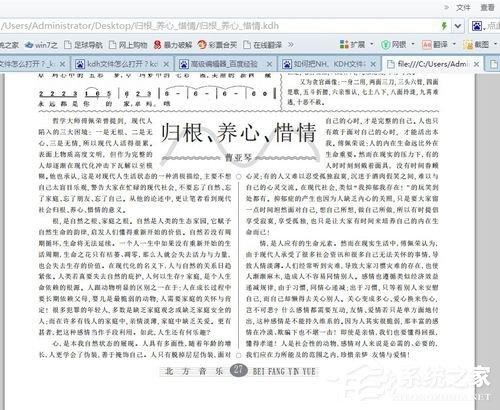
Task: Click the 扩展 extensions button
Action: [x=352, y=44]
